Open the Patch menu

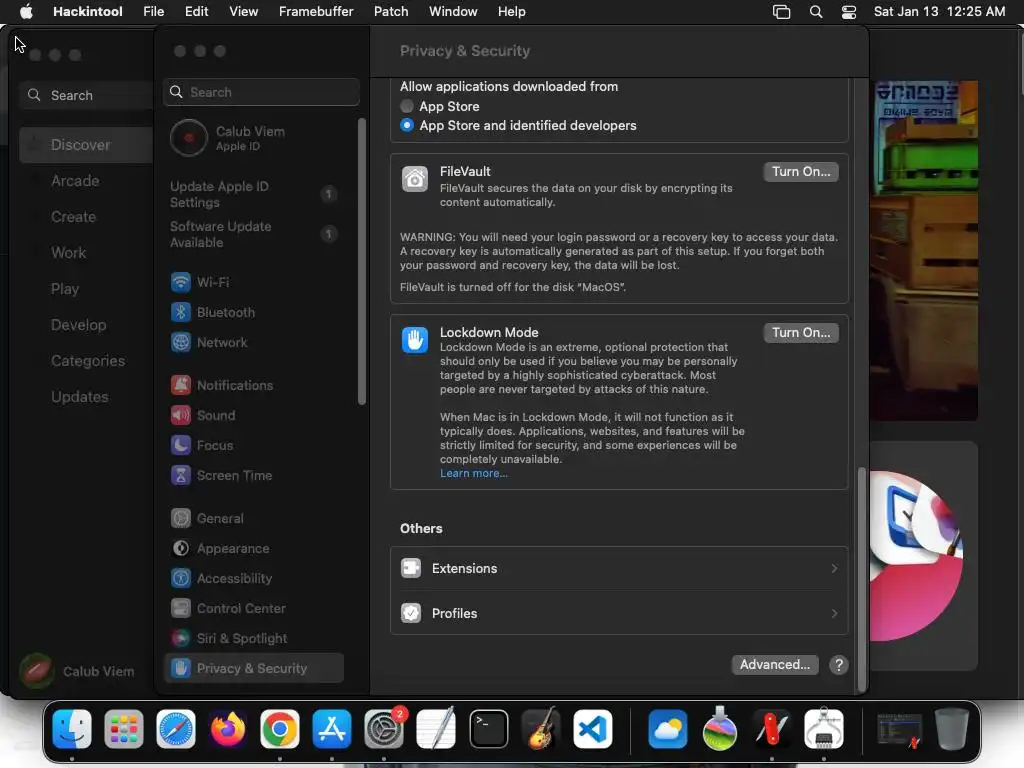391,11
